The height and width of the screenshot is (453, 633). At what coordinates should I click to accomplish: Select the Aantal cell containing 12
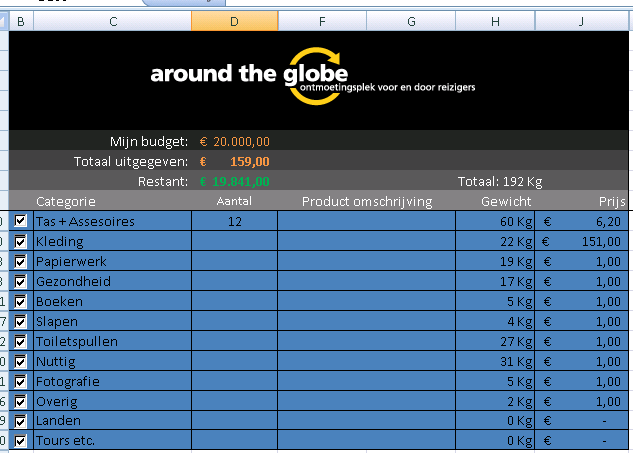pos(235,221)
